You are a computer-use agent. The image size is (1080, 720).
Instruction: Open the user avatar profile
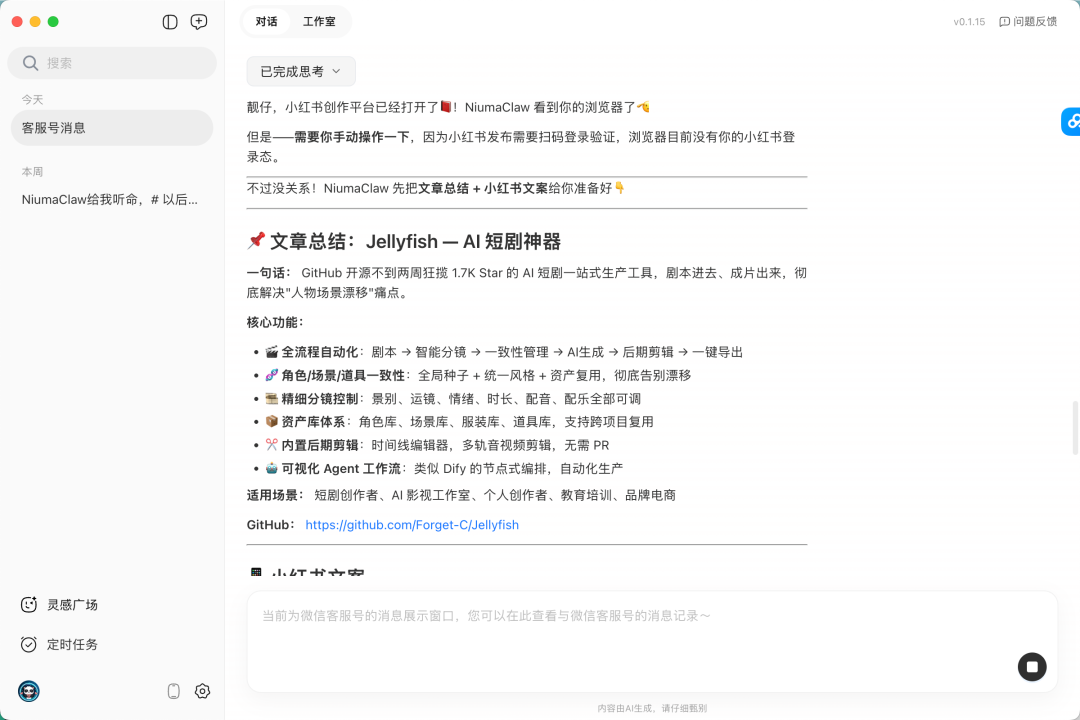tap(29, 691)
